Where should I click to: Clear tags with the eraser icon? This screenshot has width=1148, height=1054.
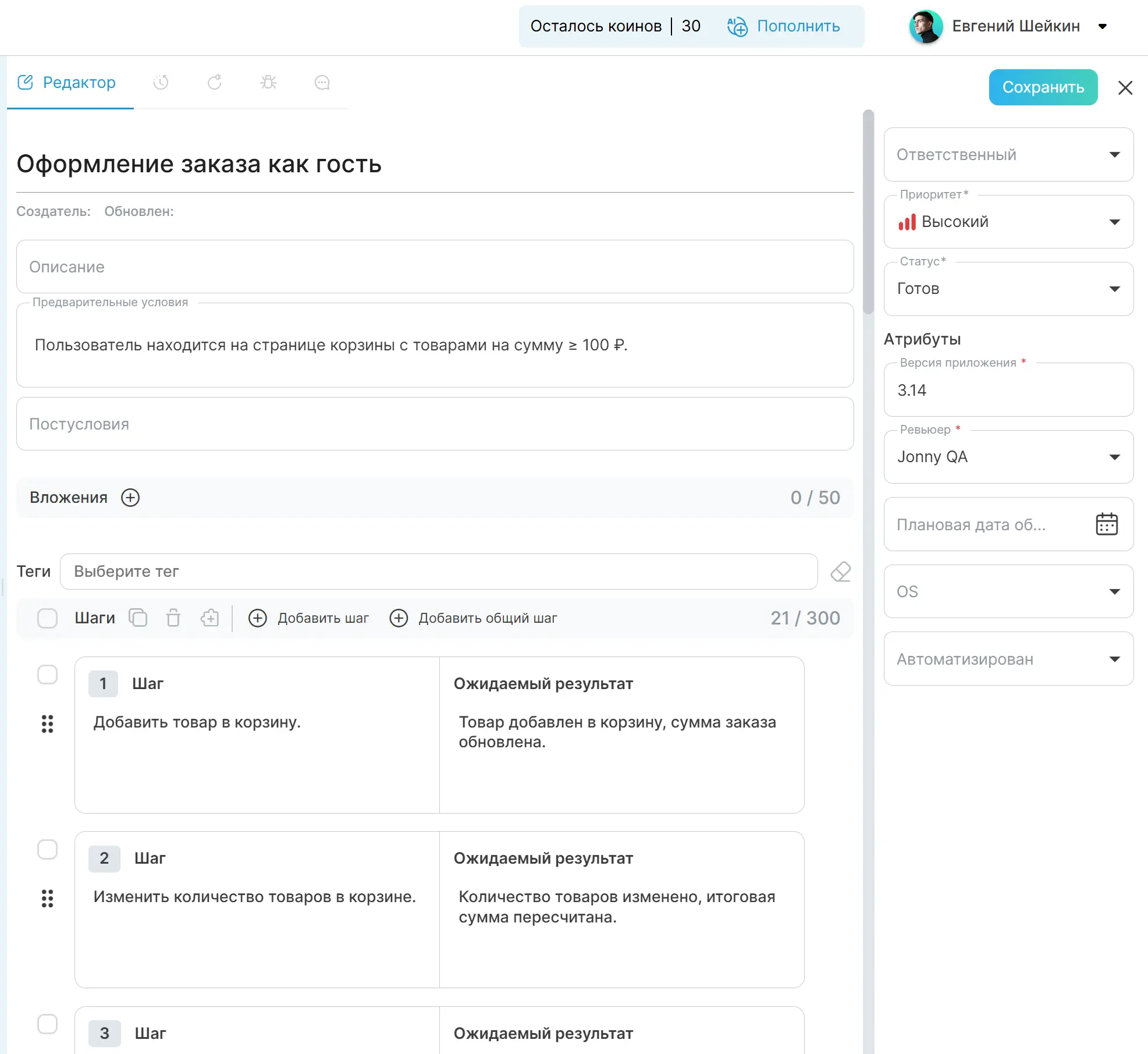[840, 572]
